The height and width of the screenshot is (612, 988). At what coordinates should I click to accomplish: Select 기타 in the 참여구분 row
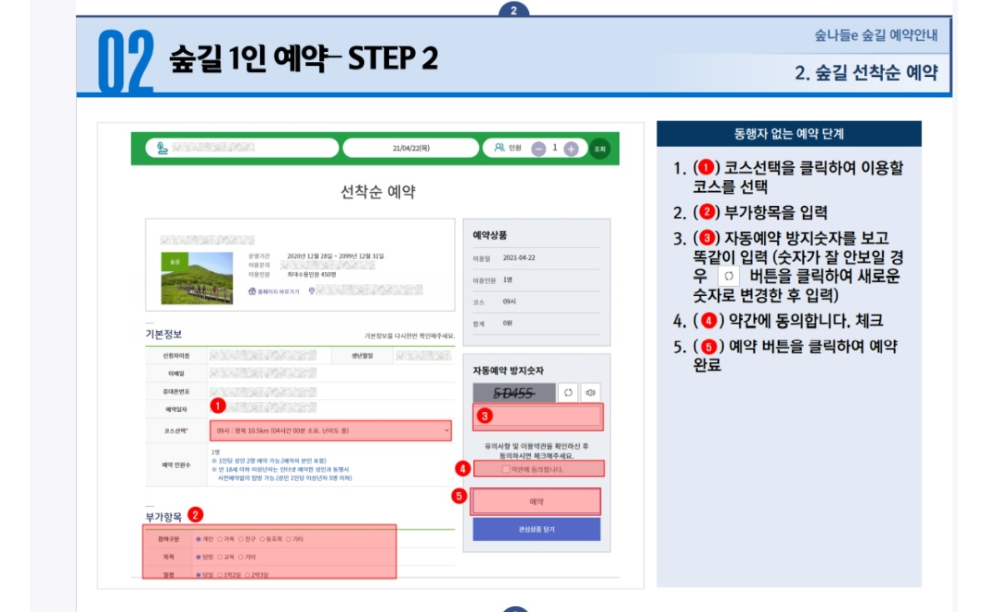[289, 540]
